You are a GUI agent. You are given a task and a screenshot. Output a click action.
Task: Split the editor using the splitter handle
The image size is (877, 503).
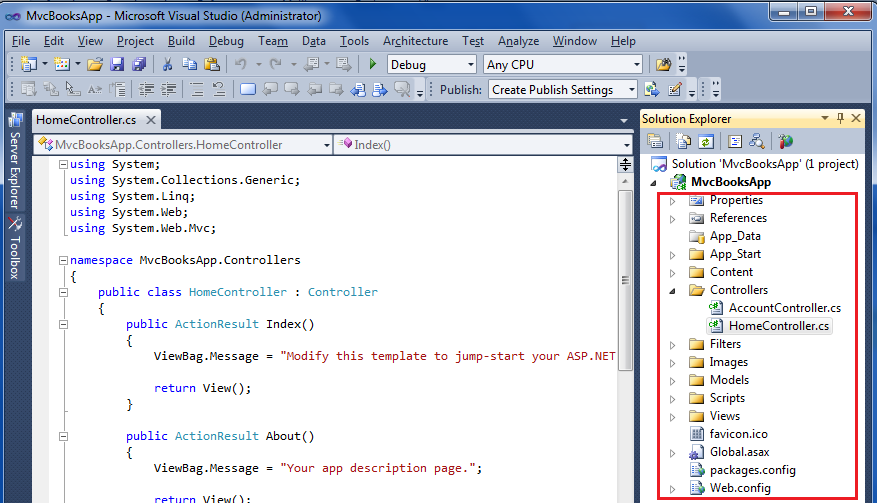625,164
